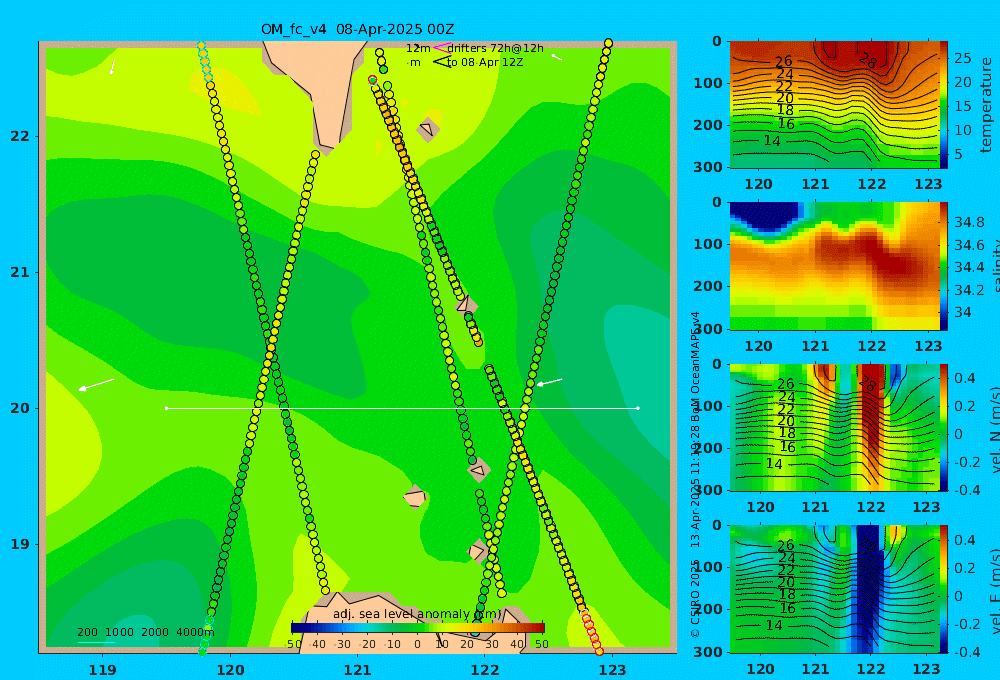Click the small white arrow in the map's top-left corner
This screenshot has height=680, width=1000.
[112, 67]
